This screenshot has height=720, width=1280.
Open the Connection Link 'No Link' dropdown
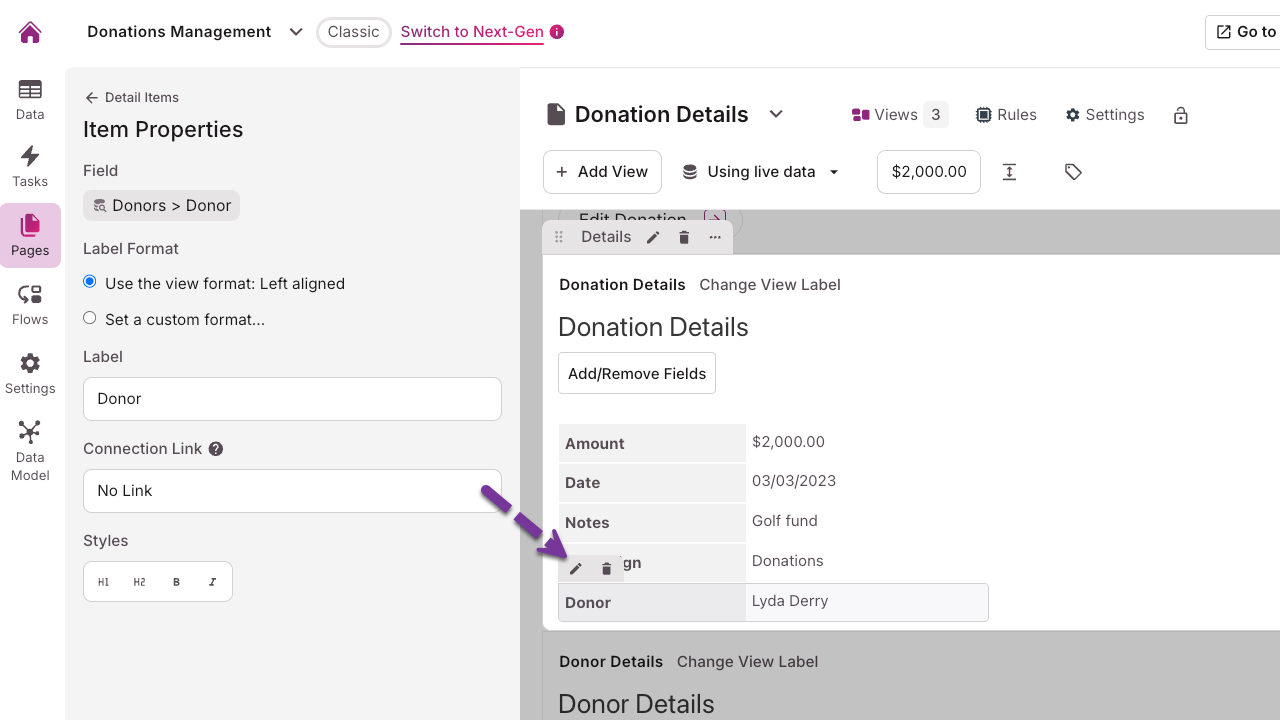tap(292, 491)
